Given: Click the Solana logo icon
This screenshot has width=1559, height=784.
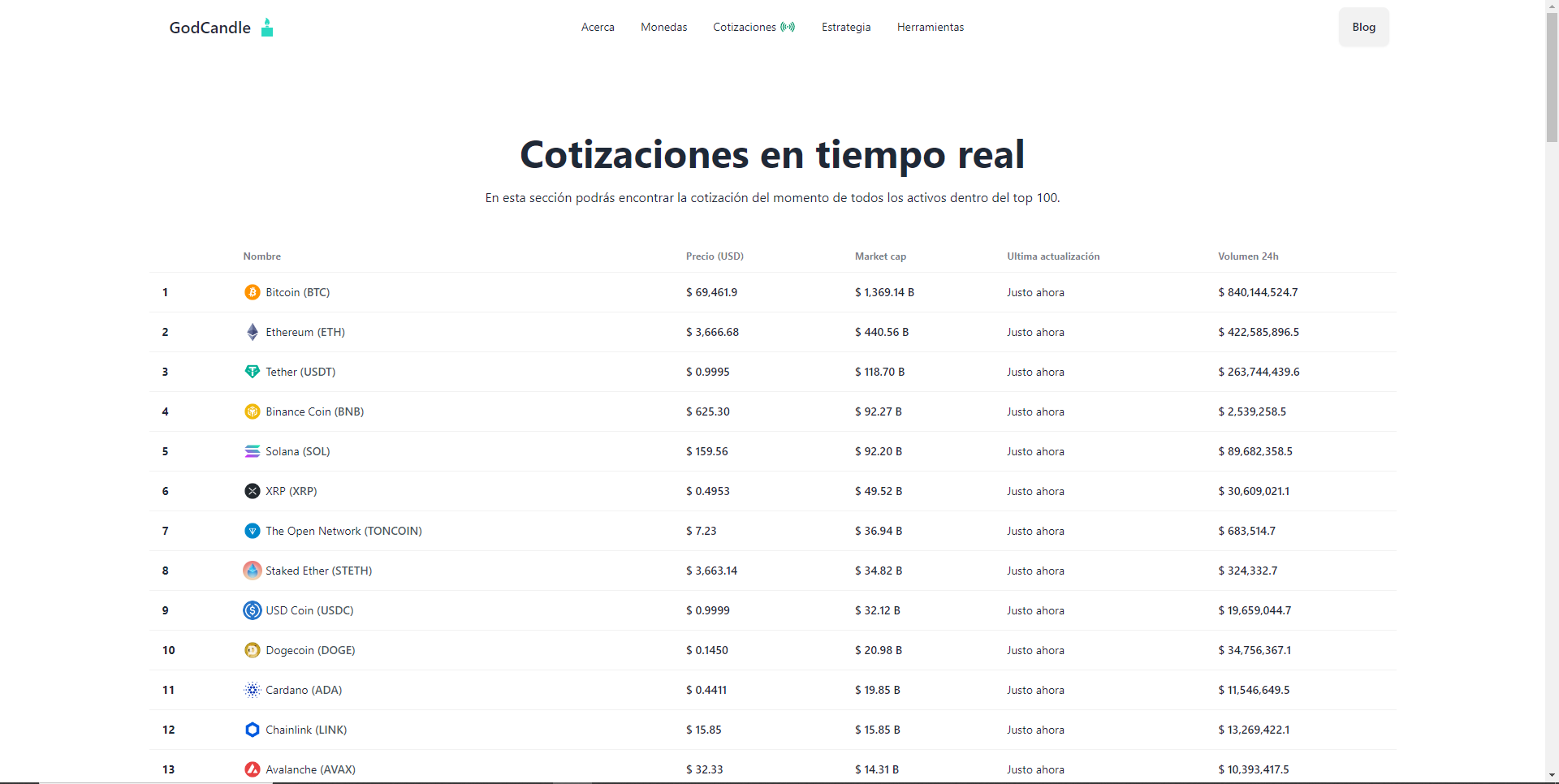Looking at the screenshot, I should pyautogui.click(x=253, y=451).
